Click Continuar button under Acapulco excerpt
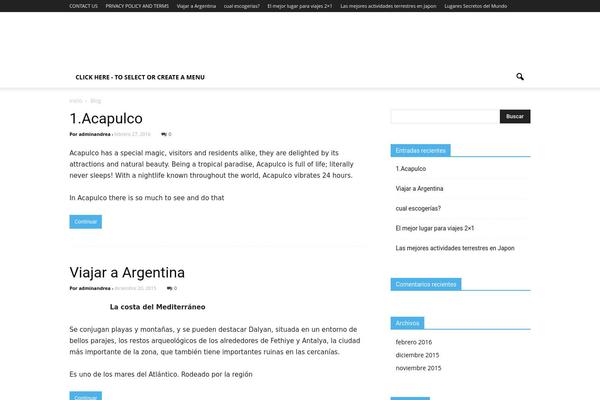This screenshot has width=600, height=400. pyautogui.click(x=86, y=222)
